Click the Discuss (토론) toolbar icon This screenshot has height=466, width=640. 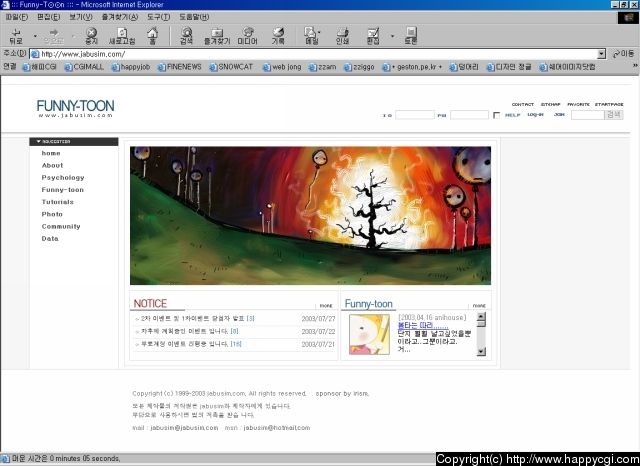411,36
